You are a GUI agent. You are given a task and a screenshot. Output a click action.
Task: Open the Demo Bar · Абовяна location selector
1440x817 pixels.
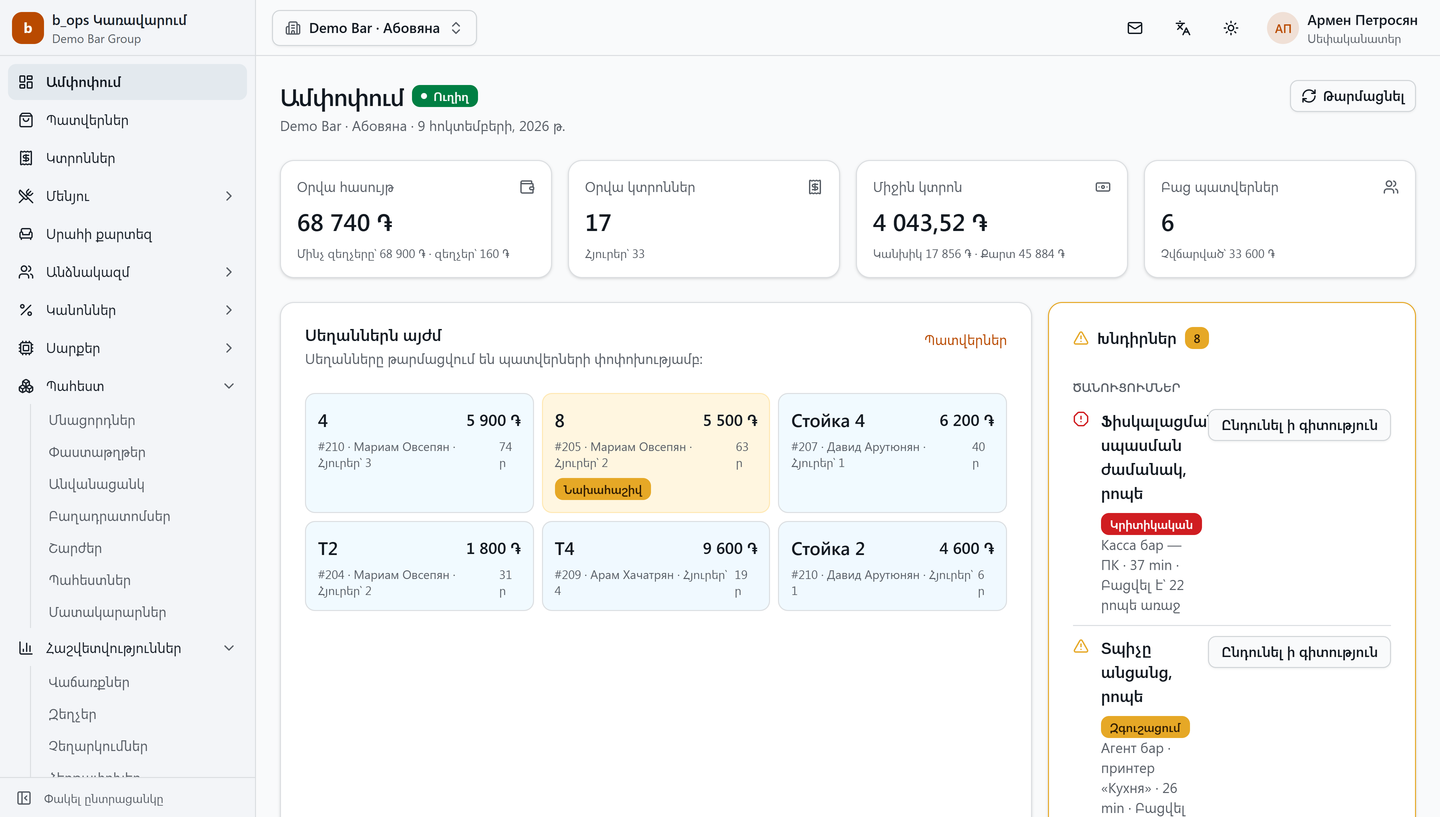point(374,28)
